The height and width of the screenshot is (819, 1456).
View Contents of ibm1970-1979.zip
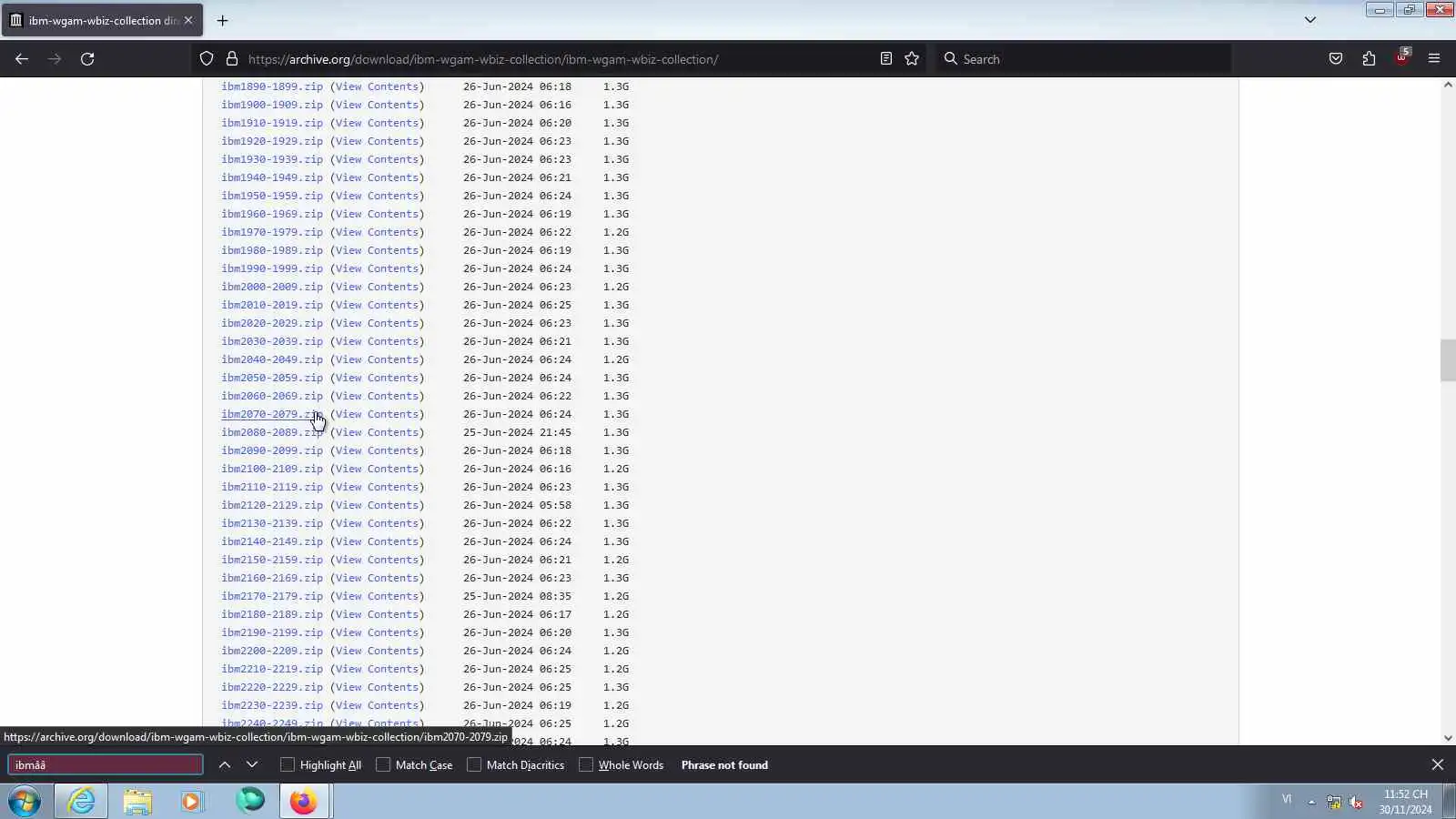click(x=377, y=232)
